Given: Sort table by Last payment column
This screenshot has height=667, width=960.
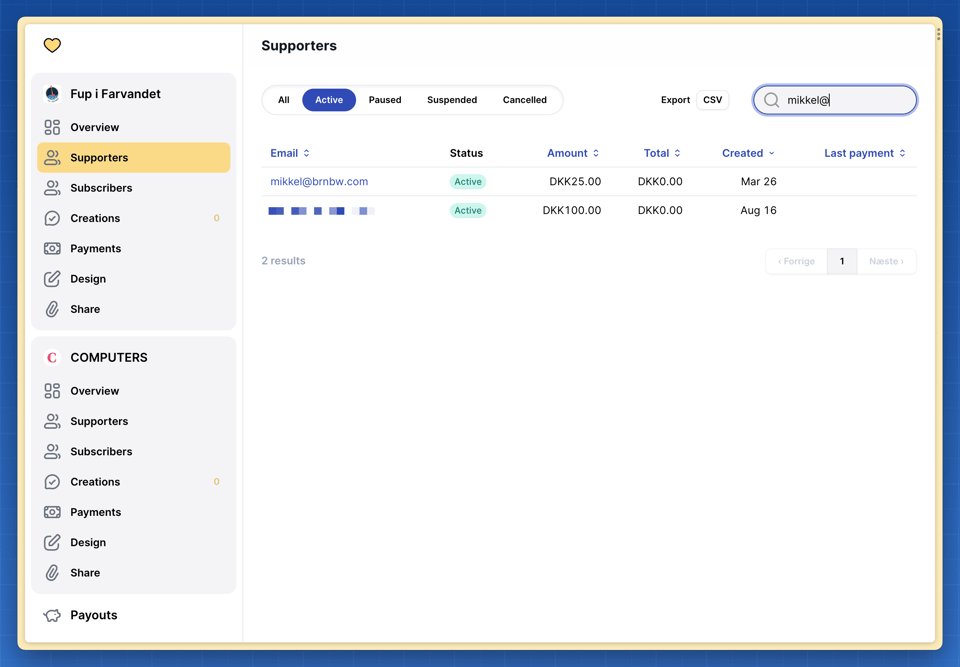Looking at the screenshot, I should point(864,153).
